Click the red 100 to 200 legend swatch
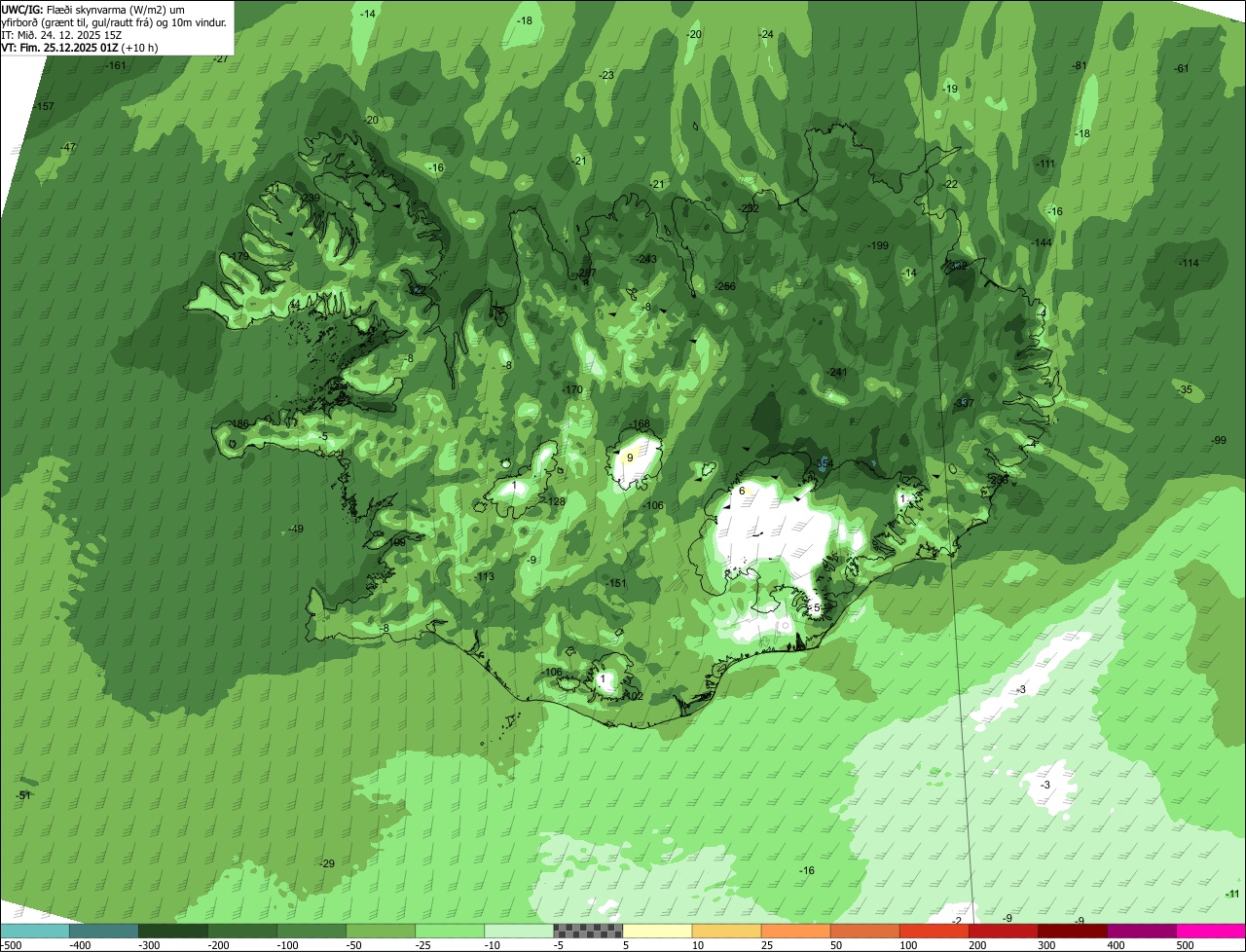1246x952 pixels. (x=934, y=932)
